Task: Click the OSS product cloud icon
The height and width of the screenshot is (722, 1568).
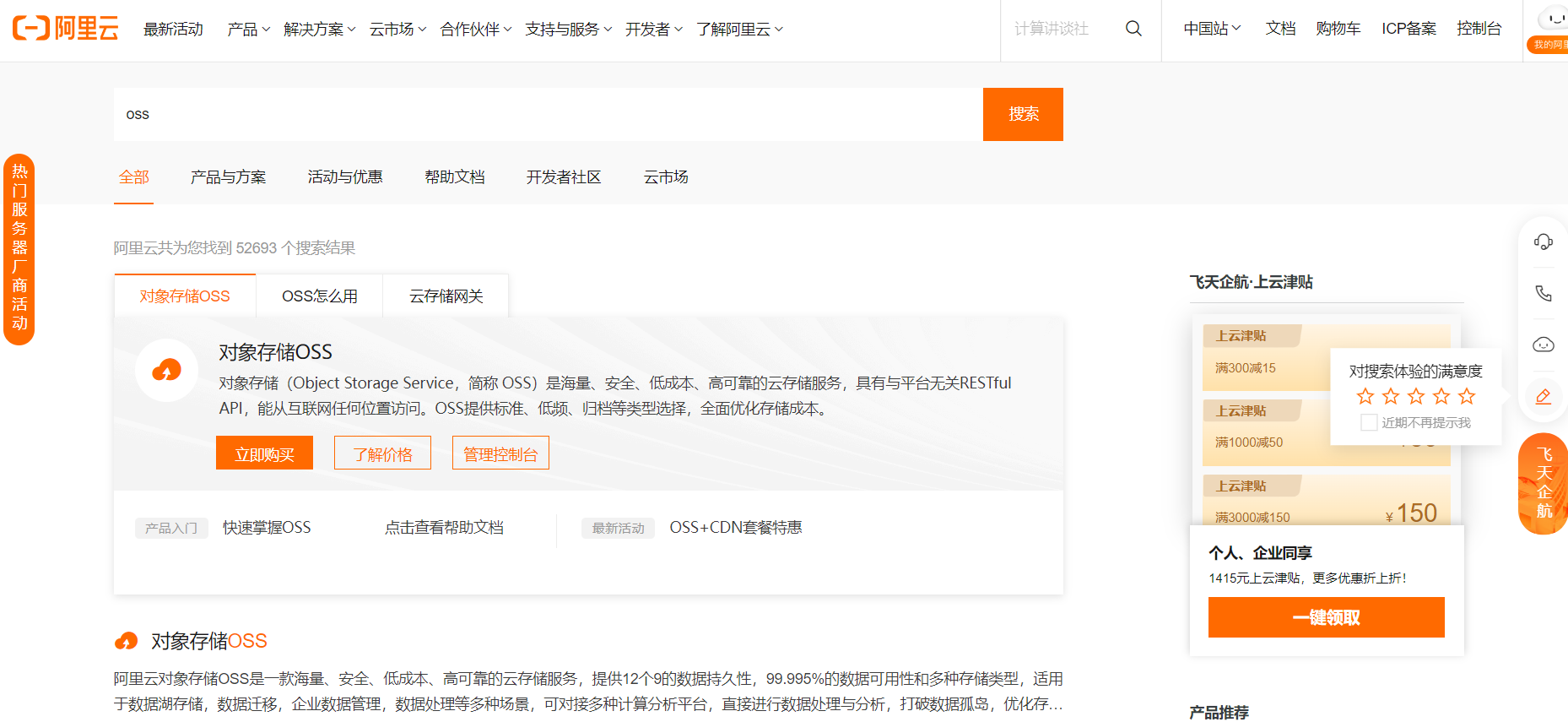Action: pyautogui.click(x=167, y=370)
